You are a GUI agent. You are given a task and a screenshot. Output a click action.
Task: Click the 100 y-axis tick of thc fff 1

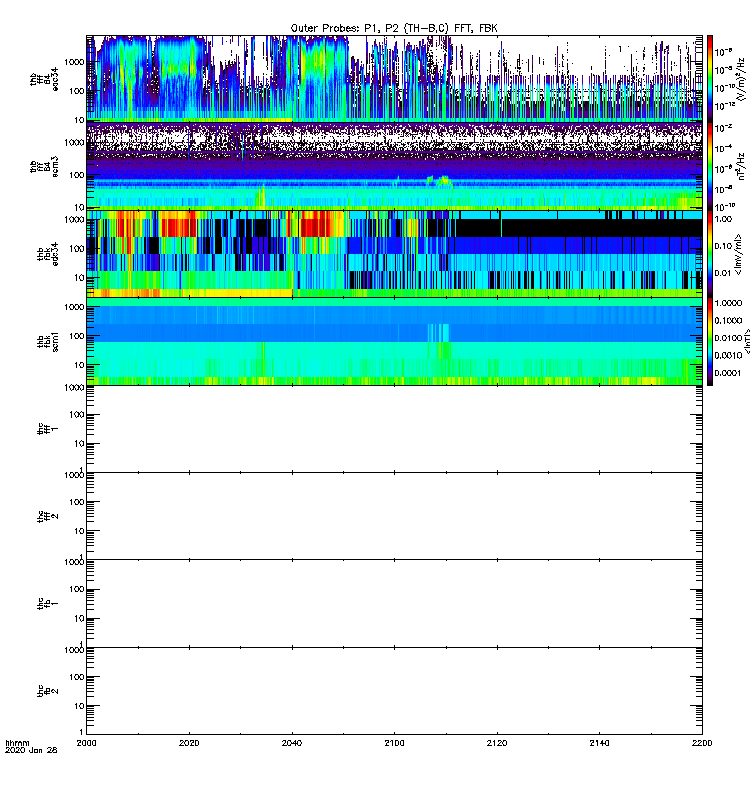point(77,415)
